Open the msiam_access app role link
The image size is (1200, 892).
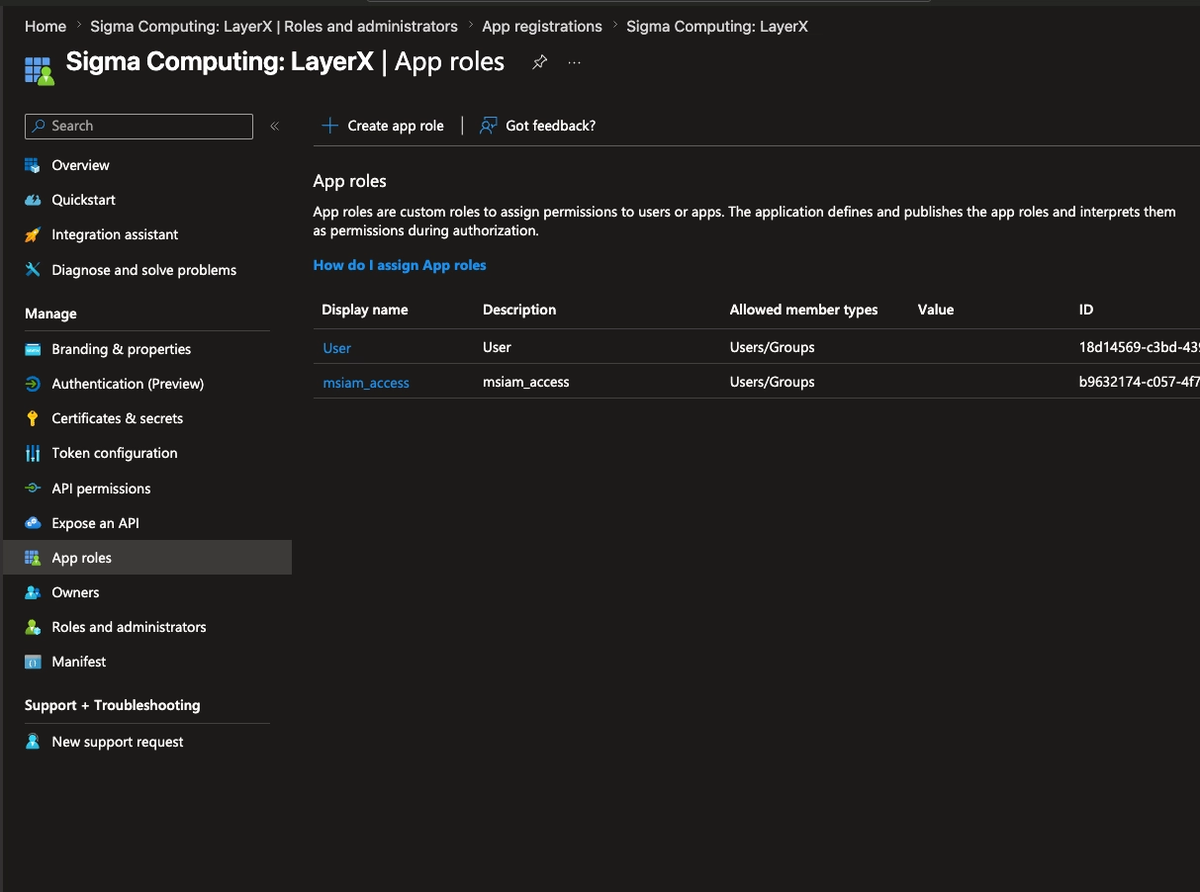(366, 382)
